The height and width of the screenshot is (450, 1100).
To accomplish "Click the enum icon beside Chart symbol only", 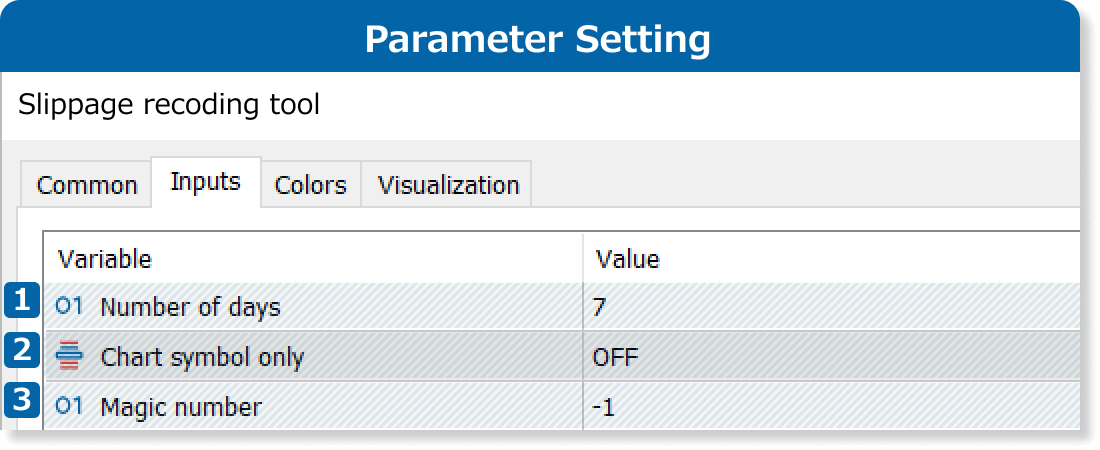I will tap(69, 356).
